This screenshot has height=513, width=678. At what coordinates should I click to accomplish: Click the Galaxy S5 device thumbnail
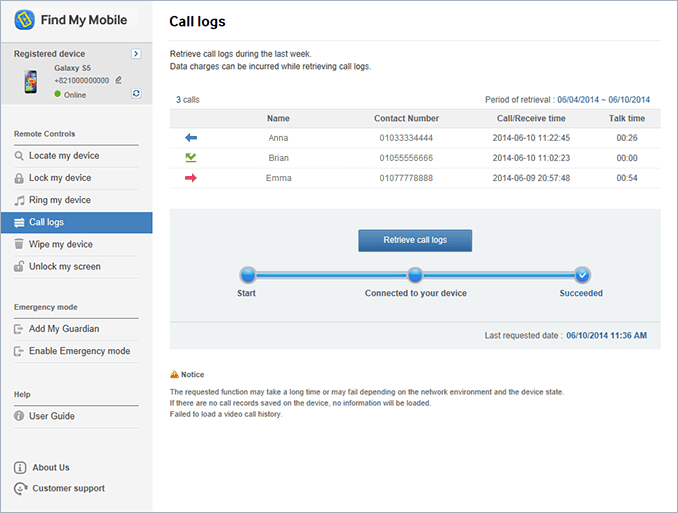pyautogui.click(x=31, y=82)
